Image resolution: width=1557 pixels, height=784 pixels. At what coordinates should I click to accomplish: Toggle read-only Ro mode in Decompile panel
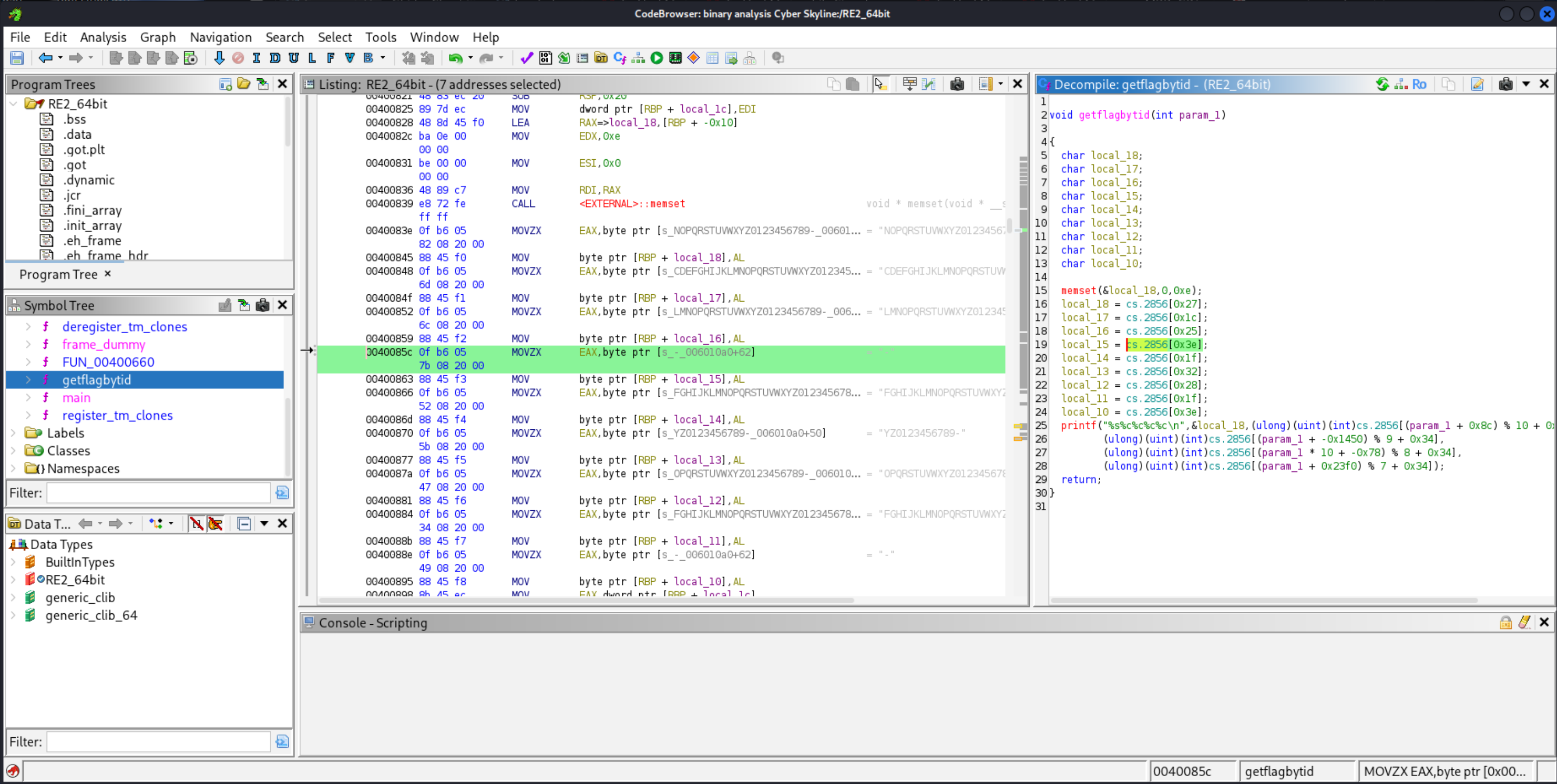coord(1419,84)
